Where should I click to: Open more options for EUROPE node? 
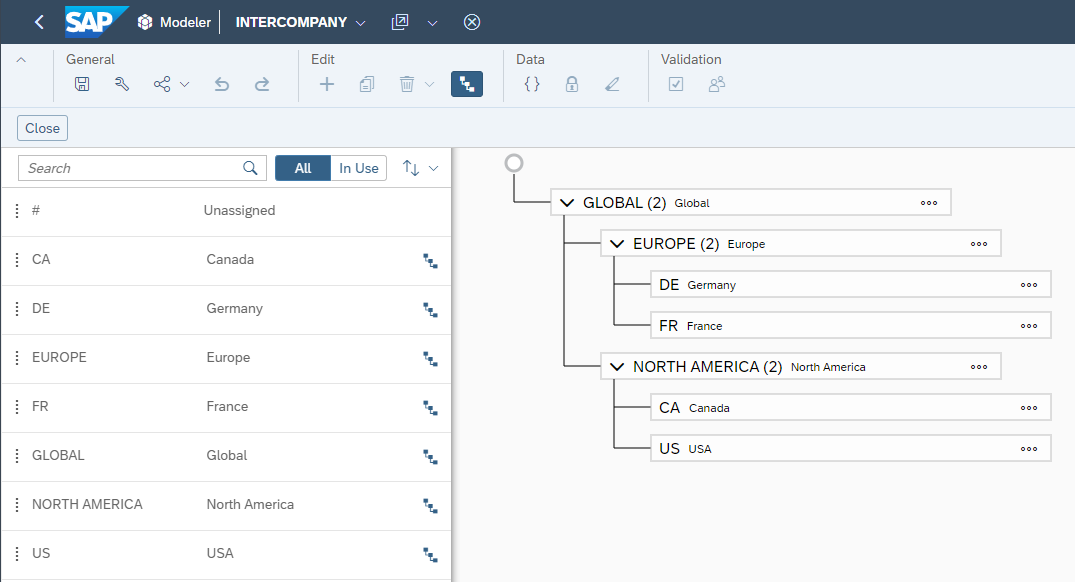pos(979,244)
